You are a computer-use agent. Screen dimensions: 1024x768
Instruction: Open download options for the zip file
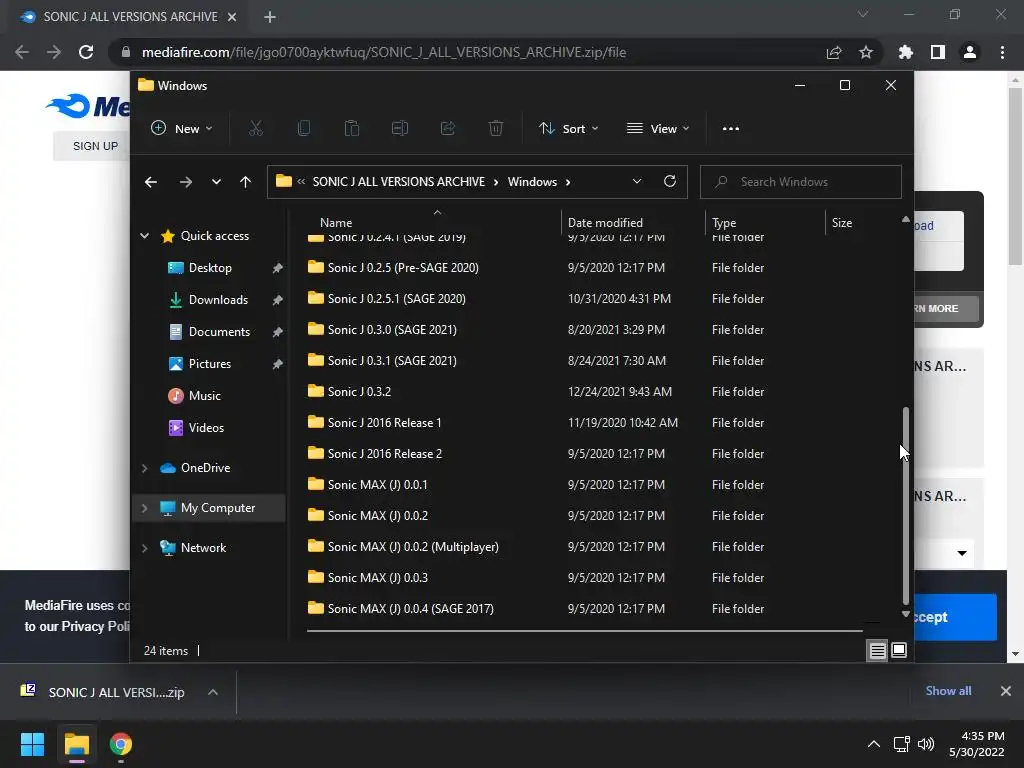pos(213,692)
